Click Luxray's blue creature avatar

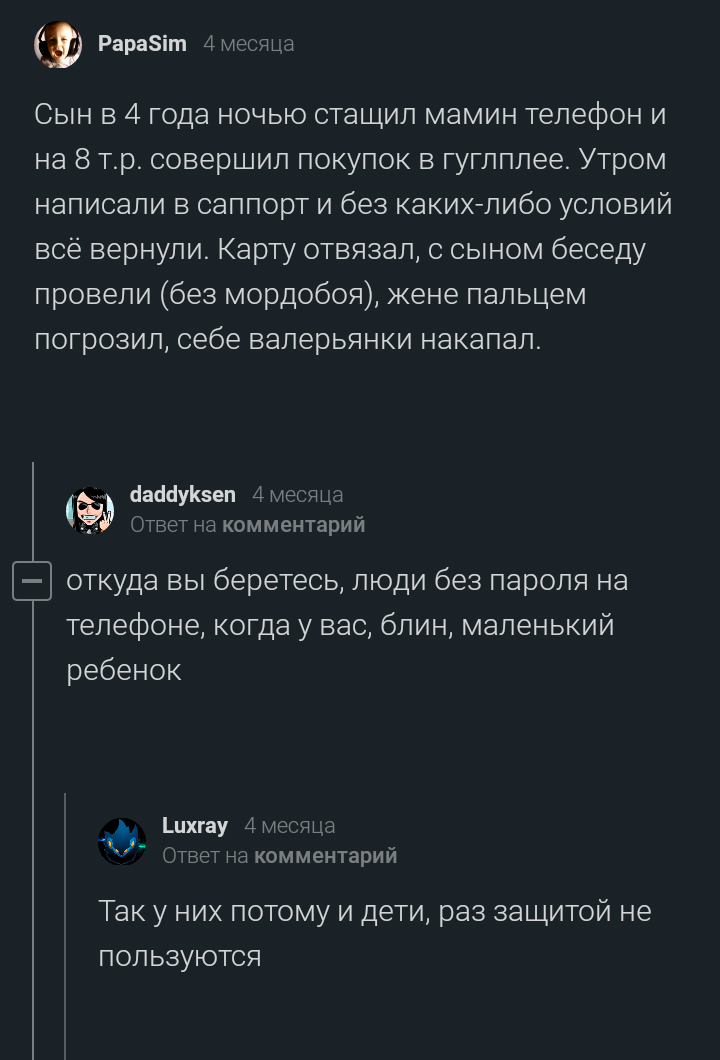[x=121, y=841]
